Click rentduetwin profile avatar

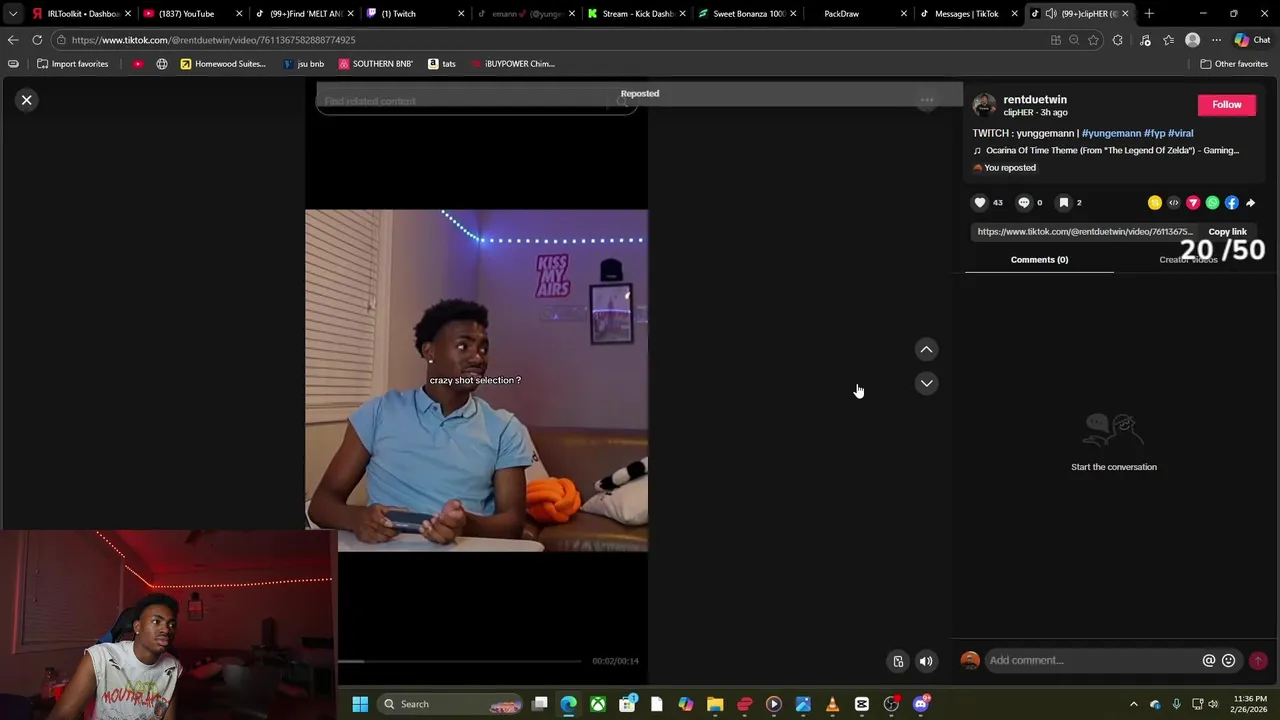coord(985,105)
